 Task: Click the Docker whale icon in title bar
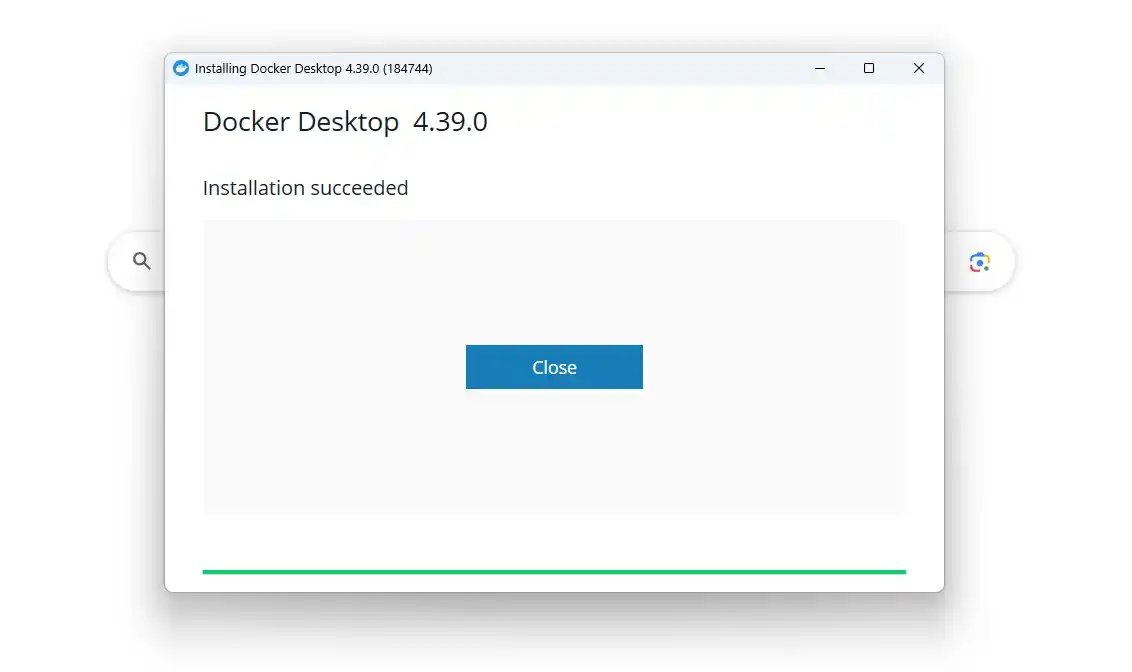point(181,68)
